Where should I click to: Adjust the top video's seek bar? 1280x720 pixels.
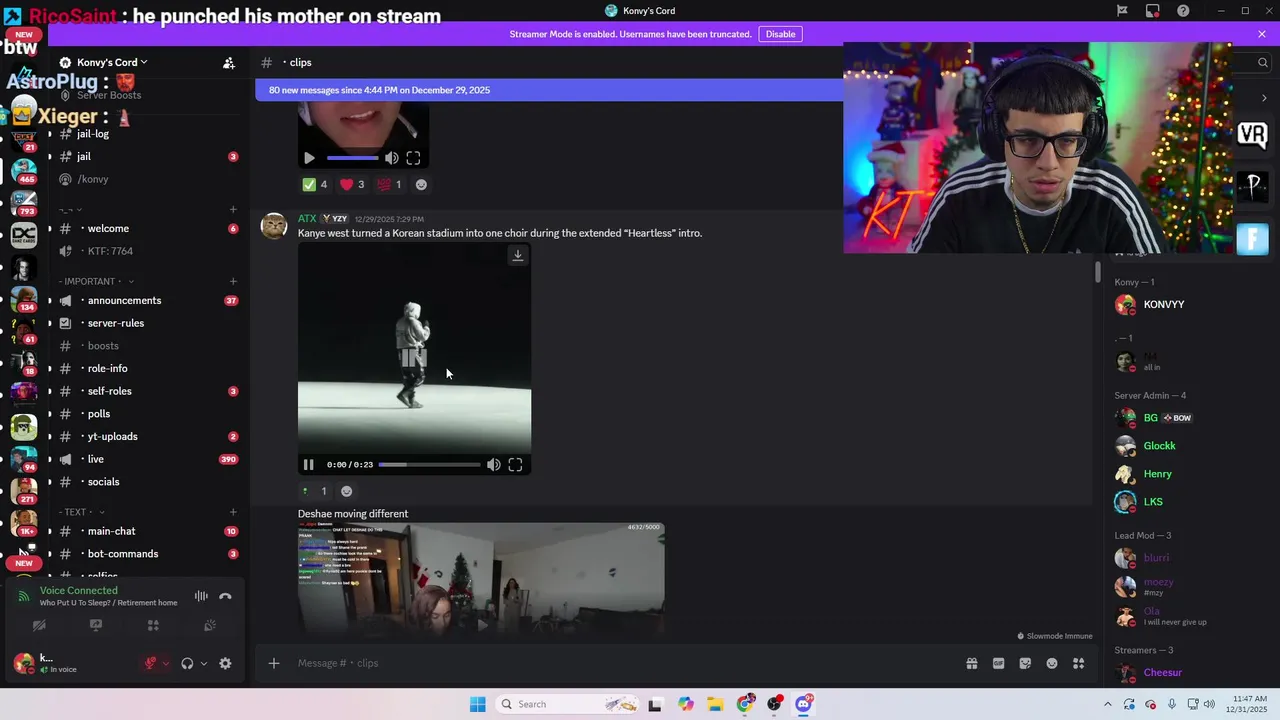[x=353, y=158]
